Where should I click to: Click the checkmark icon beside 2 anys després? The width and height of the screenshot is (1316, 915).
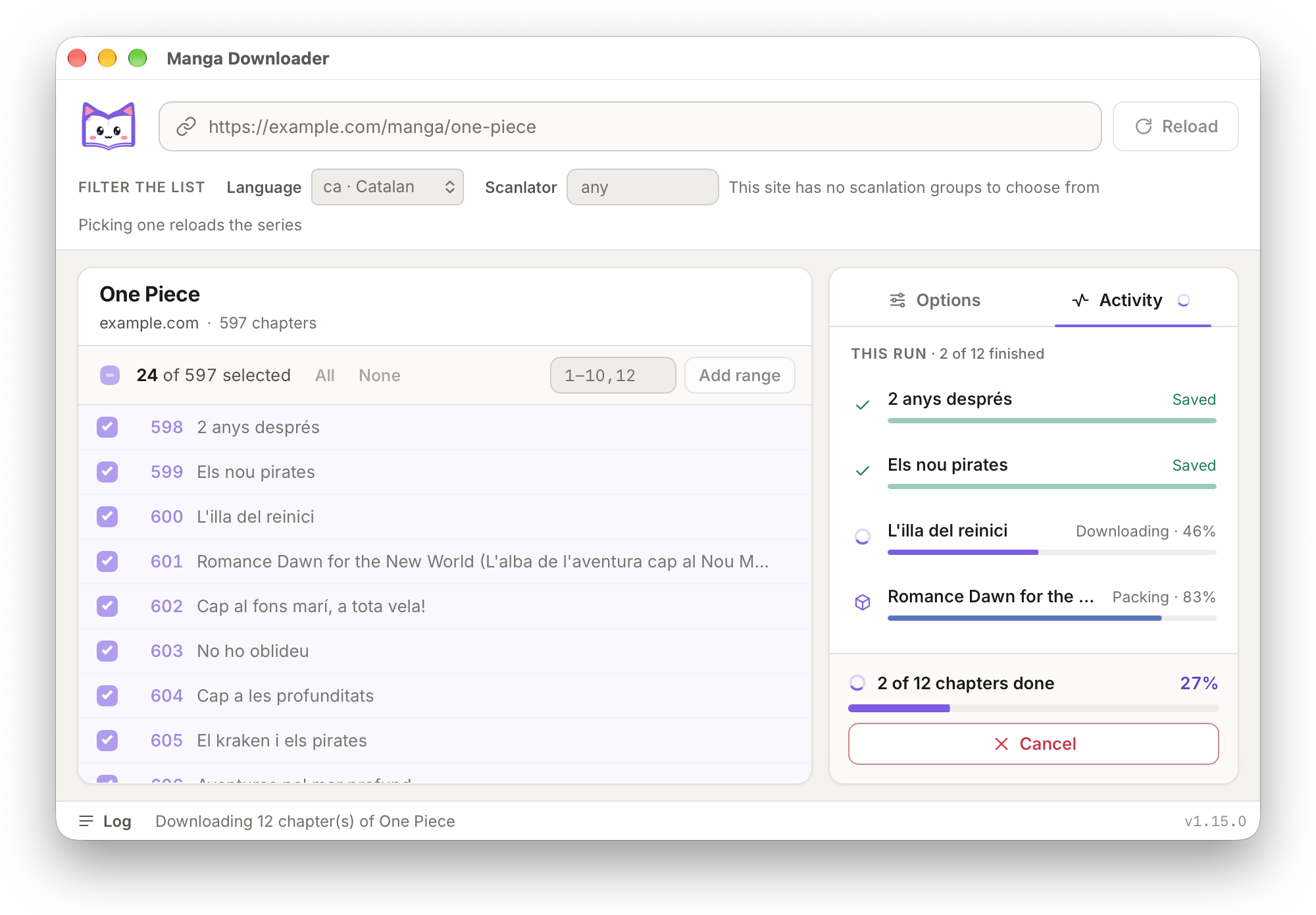coord(862,405)
